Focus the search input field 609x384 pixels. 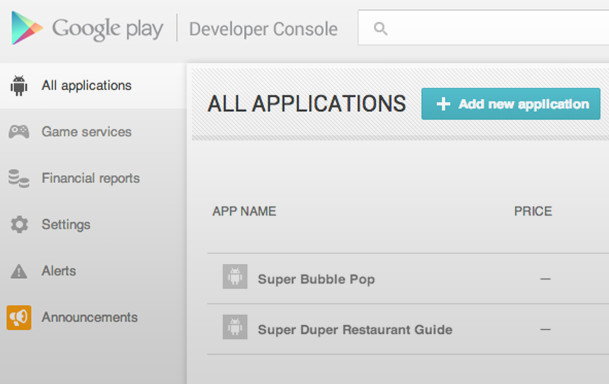484,28
